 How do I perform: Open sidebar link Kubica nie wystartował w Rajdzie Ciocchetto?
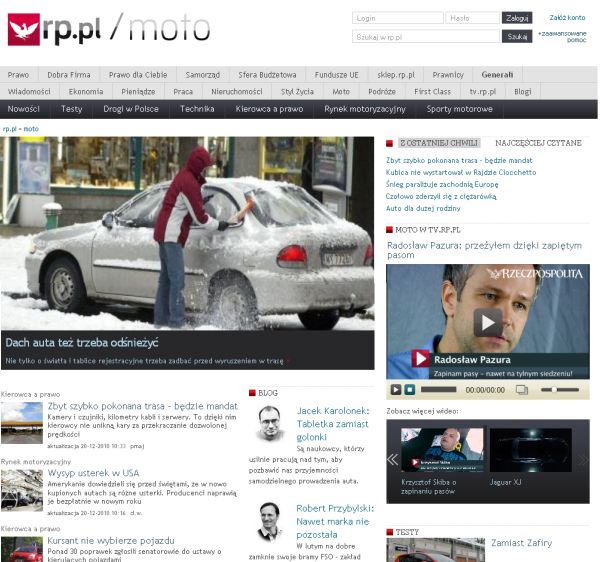(x=461, y=173)
